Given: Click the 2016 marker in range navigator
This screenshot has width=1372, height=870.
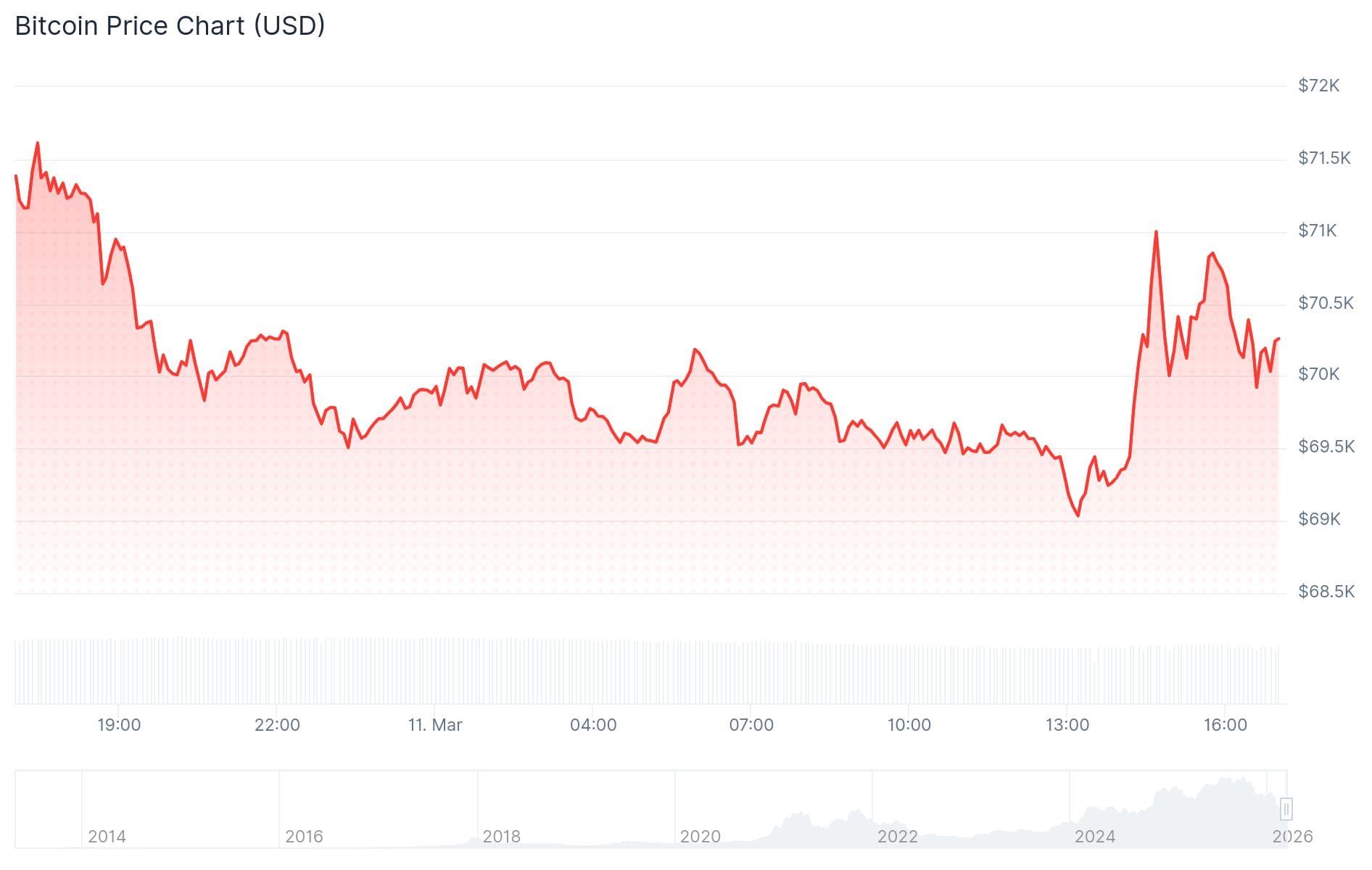Looking at the screenshot, I should [x=304, y=837].
